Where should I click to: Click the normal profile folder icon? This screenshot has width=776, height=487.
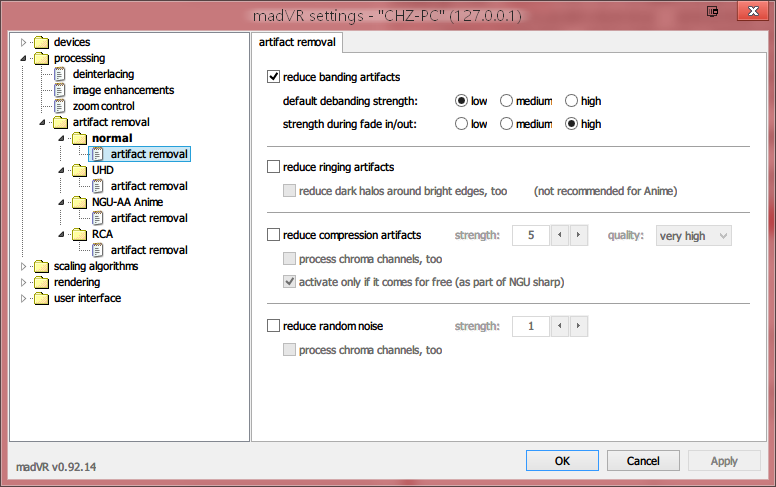point(80,138)
